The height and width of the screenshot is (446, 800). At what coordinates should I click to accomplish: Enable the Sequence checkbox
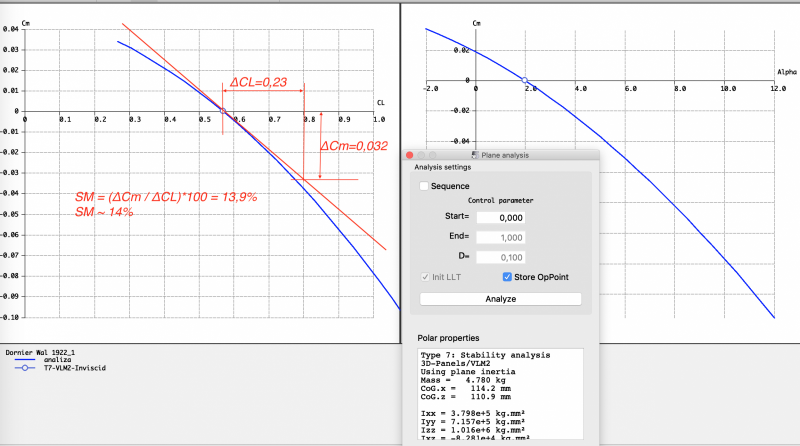(424, 186)
